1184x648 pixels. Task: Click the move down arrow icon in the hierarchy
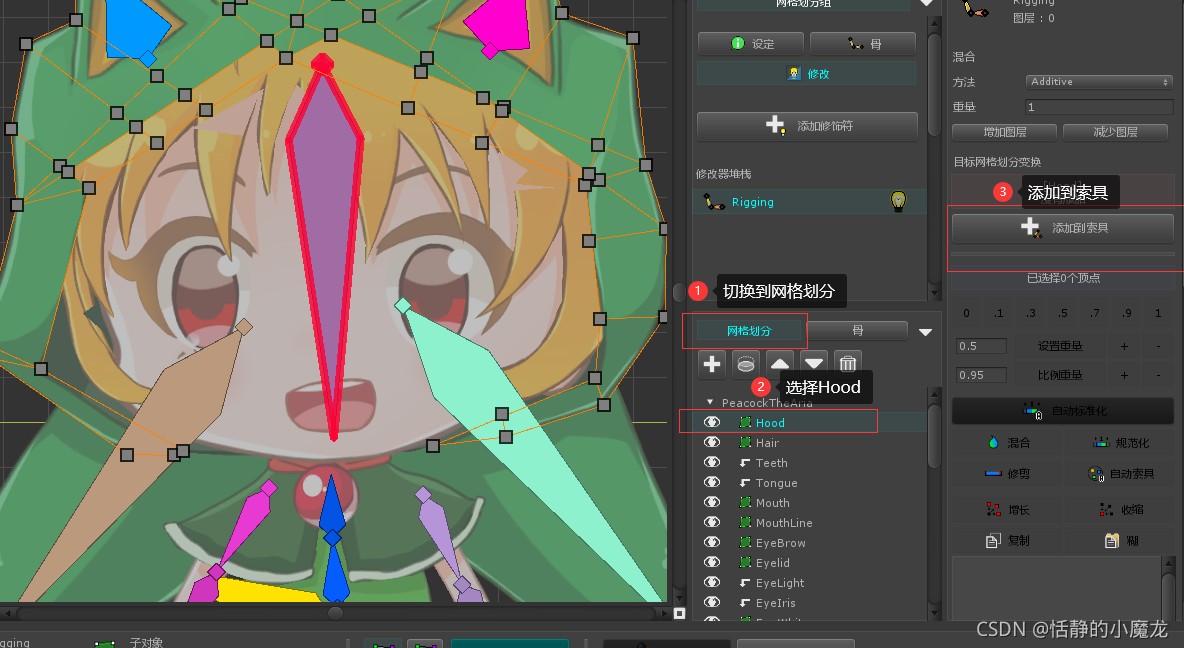(x=814, y=364)
